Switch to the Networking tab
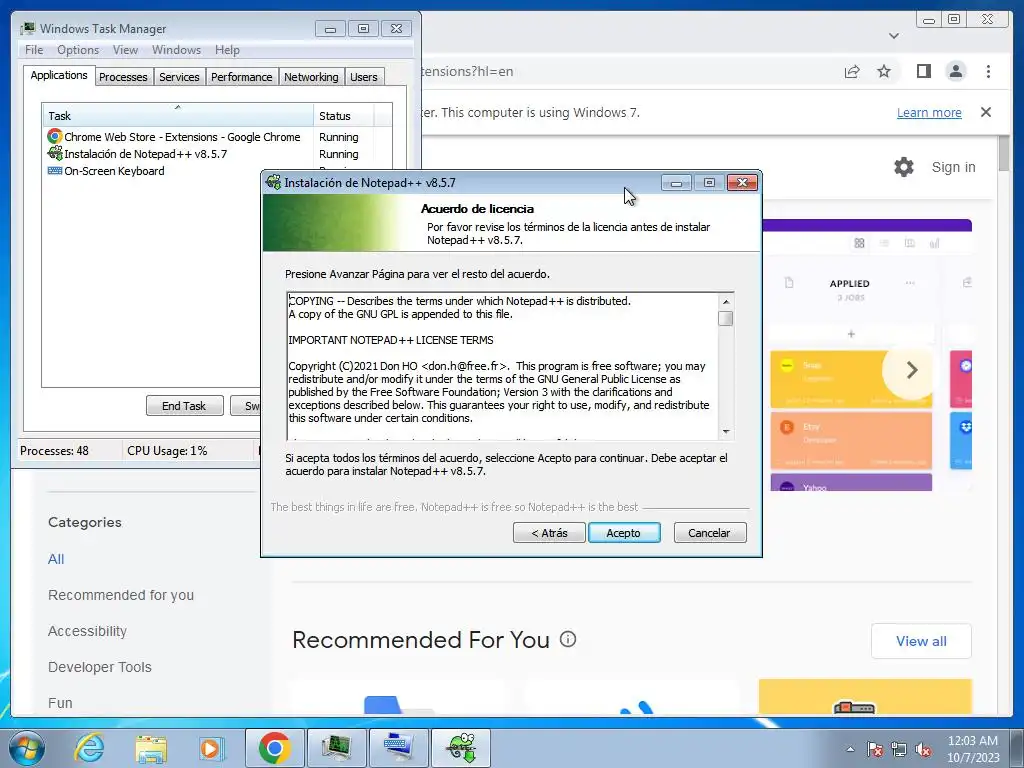Screen dimensions: 1024x768 [311, 77]
